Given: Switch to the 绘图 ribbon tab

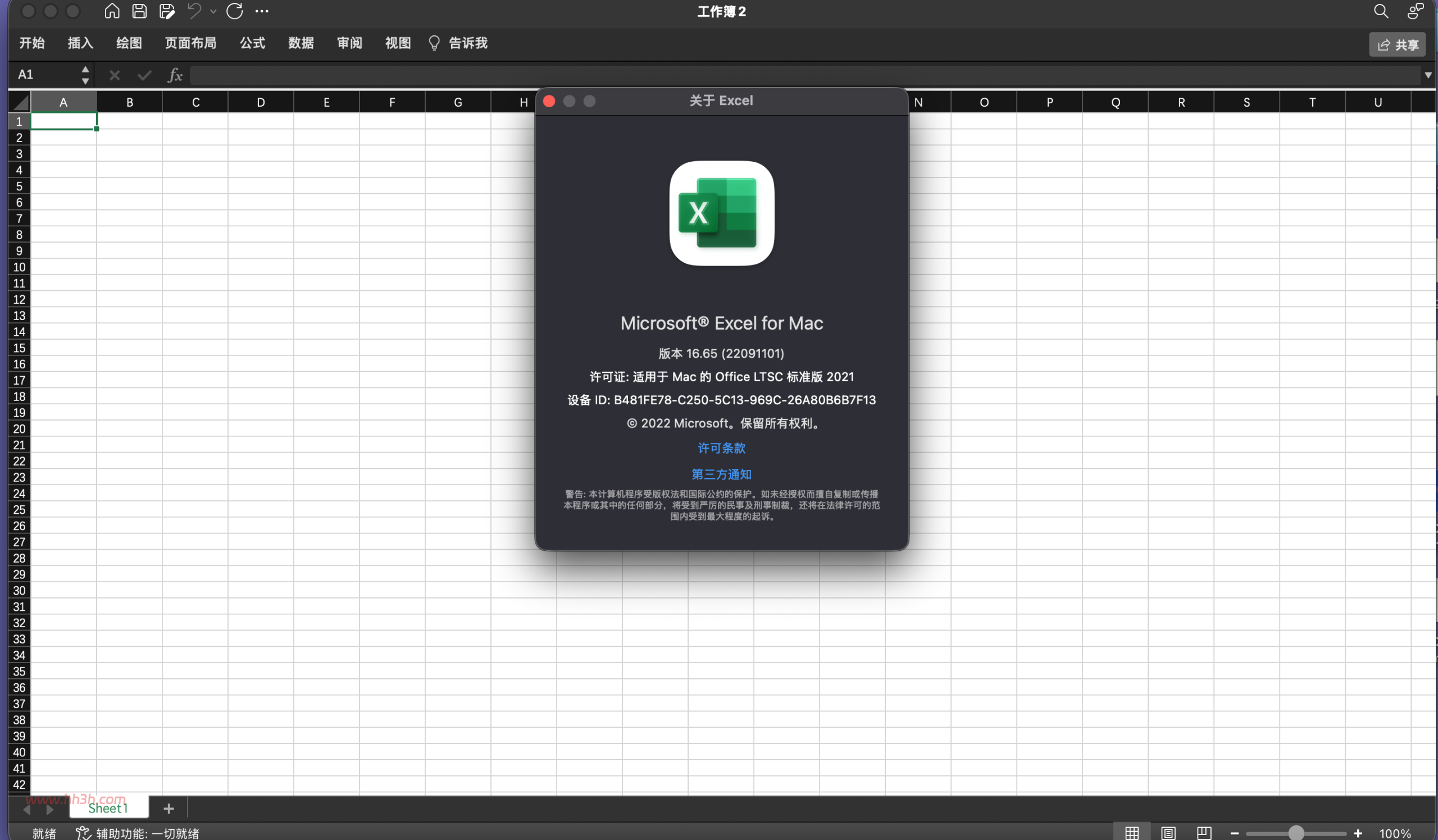Looking at the screenshot, I should (x=129, y=43).
